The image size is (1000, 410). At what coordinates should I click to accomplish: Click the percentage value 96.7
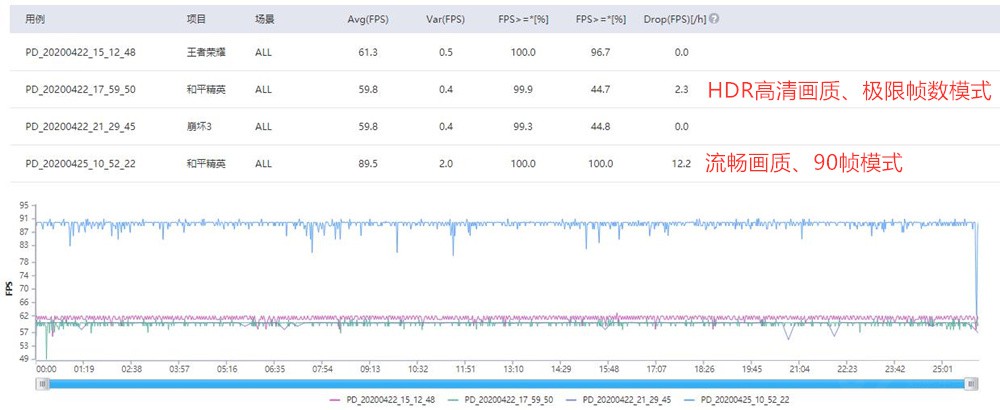coord(600,52)
